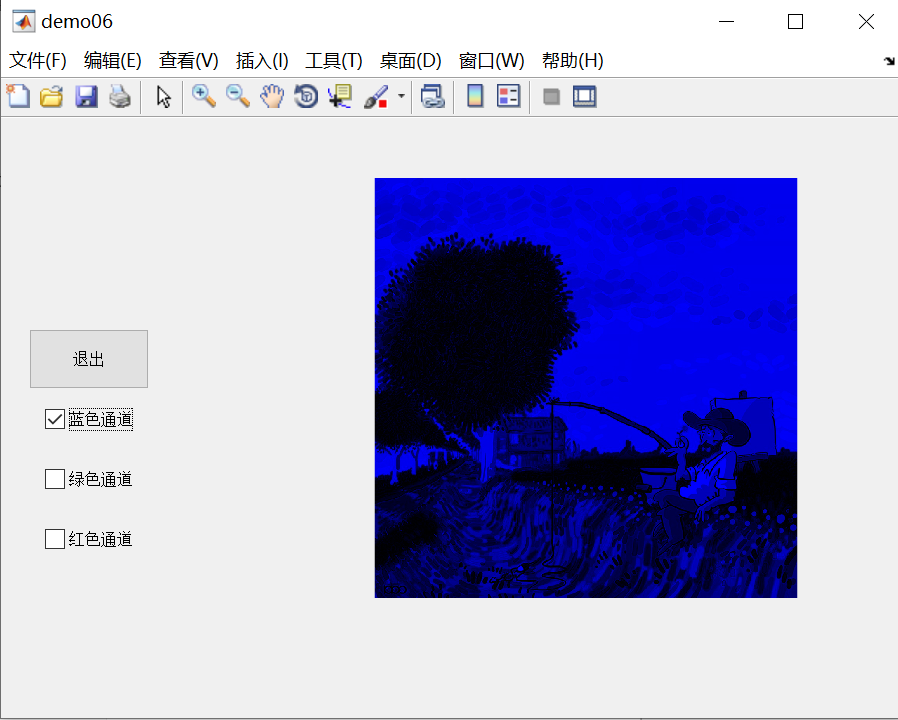This screenshot has height=720, width=898.
Task: Click the 退出 button
Action: [89, 359]
